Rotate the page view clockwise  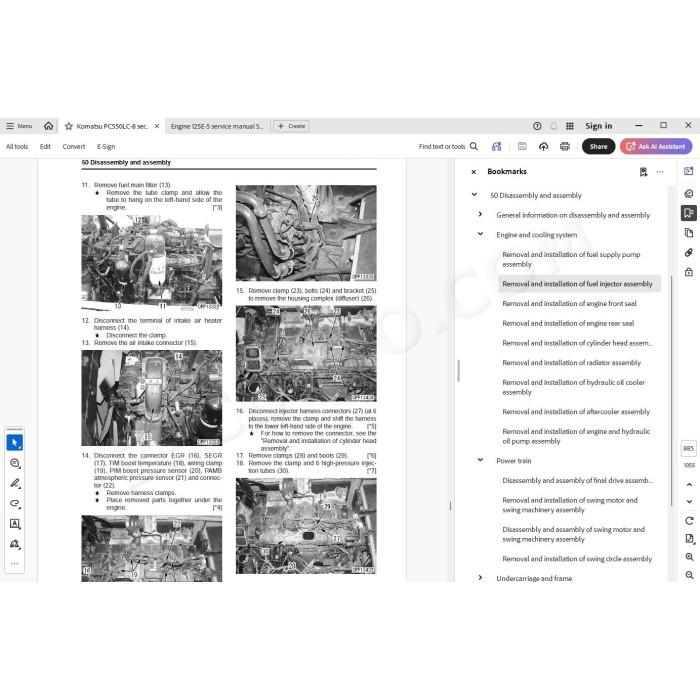[689, 521]
